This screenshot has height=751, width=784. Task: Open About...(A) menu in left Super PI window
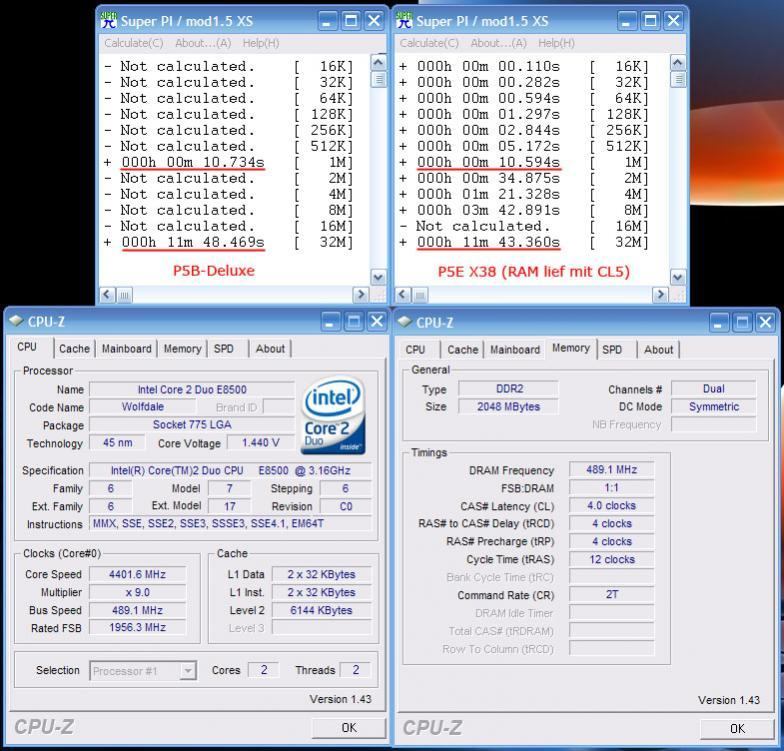pos(203,43)
